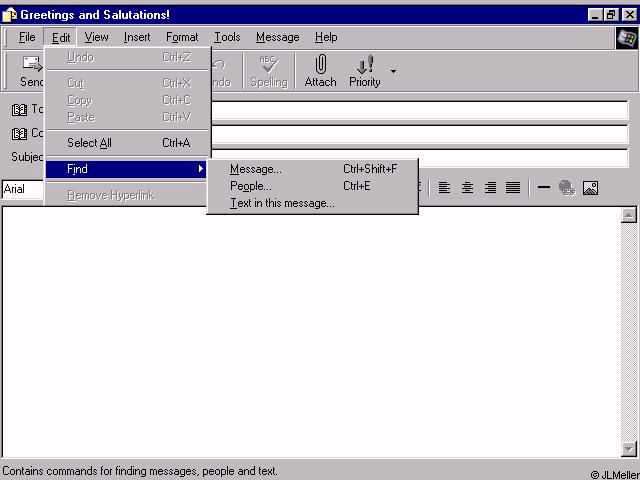
Task: Toggle center alignment formatting
Action: (x=467, y=188)
